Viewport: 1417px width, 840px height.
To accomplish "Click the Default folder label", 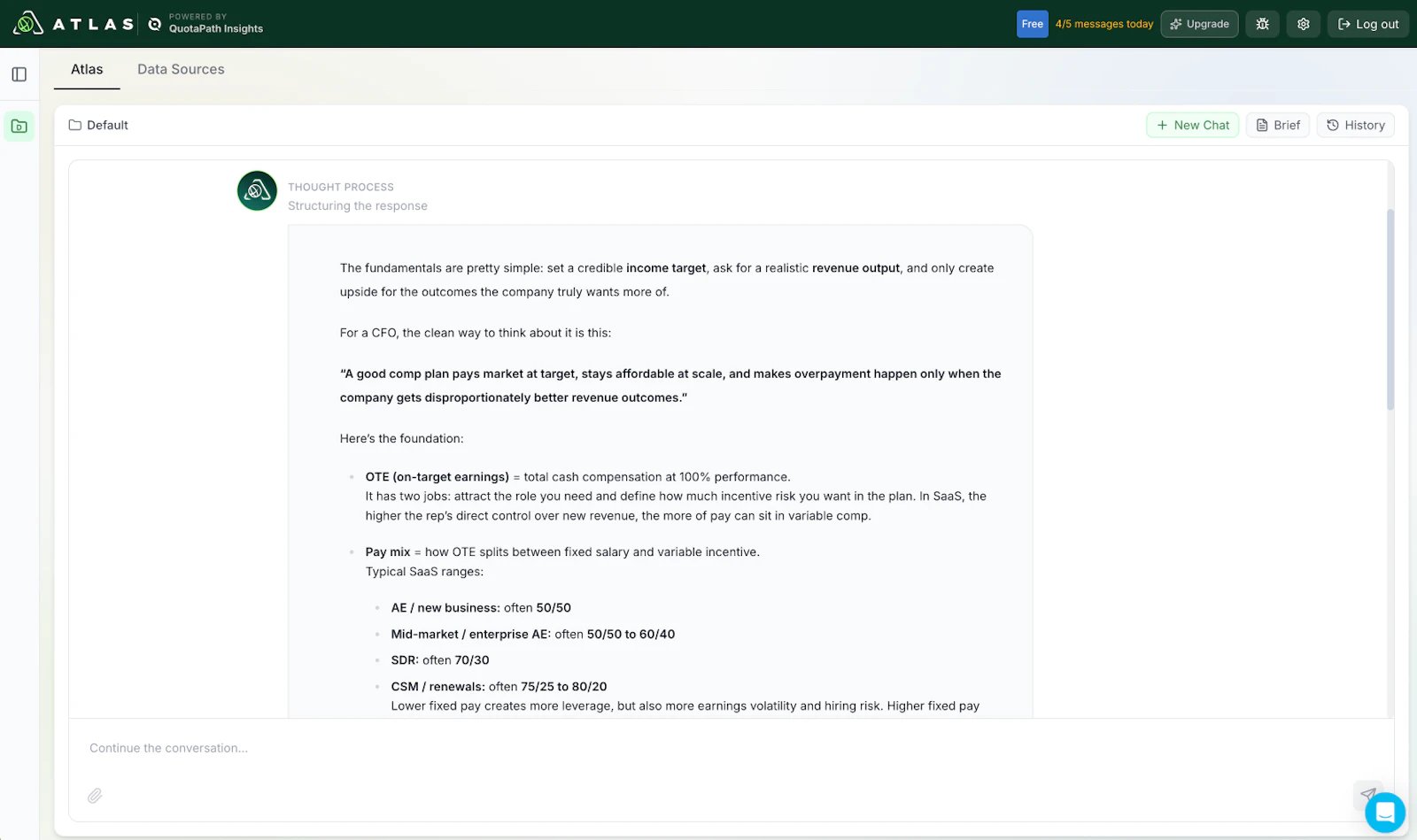I will pos(98,125).
